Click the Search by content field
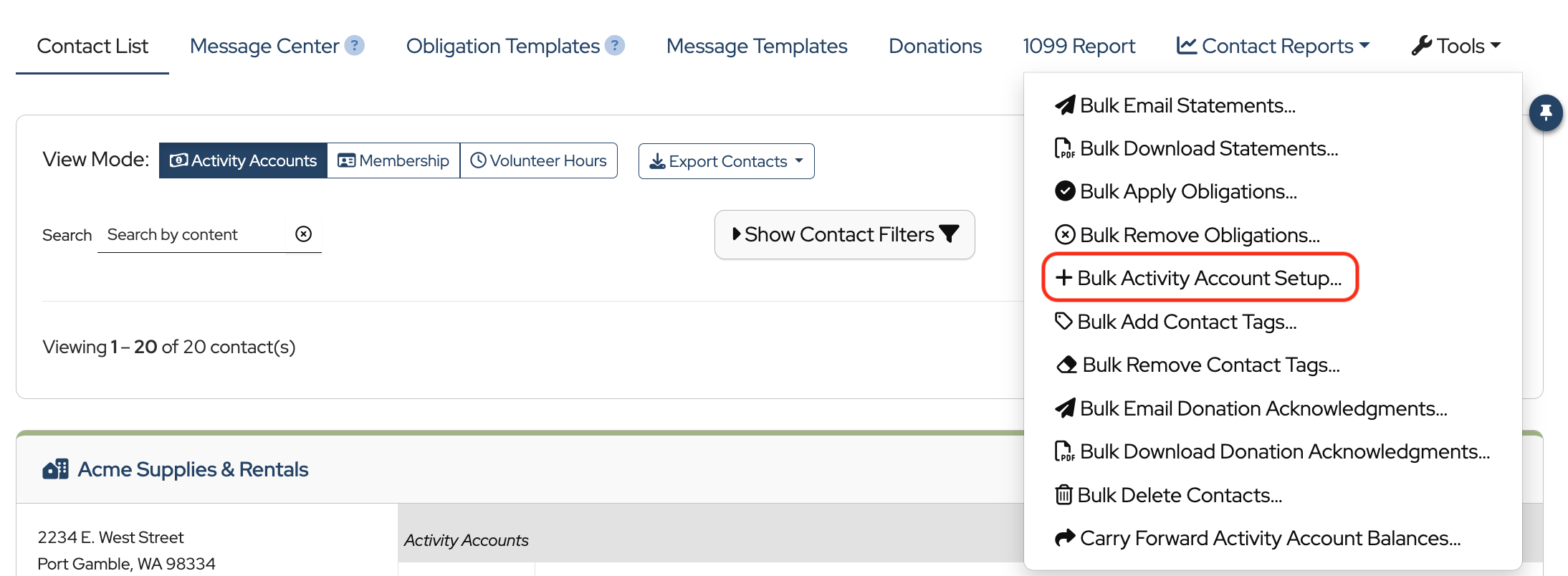 pyautogui.click(x=191, y=234)
